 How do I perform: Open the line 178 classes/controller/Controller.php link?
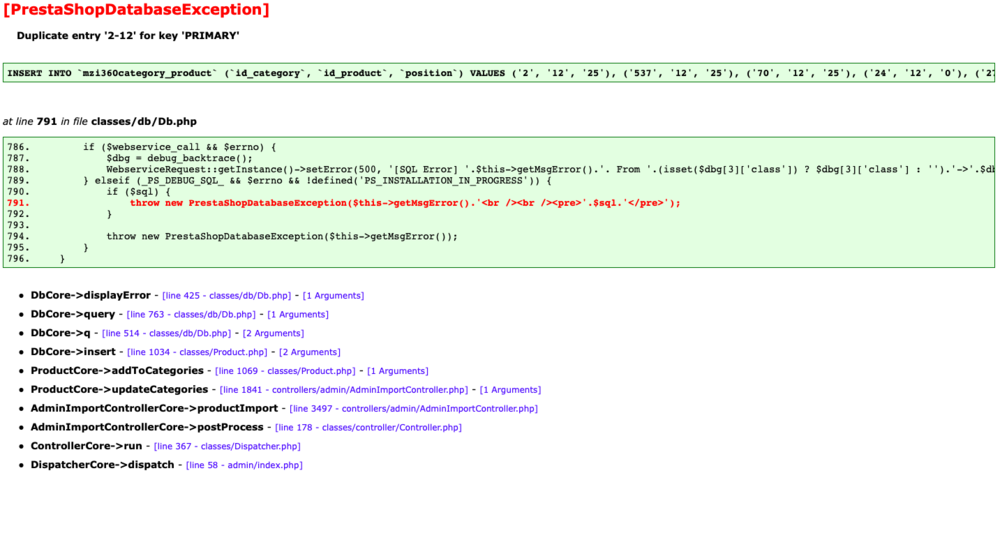tap(368, 427)
